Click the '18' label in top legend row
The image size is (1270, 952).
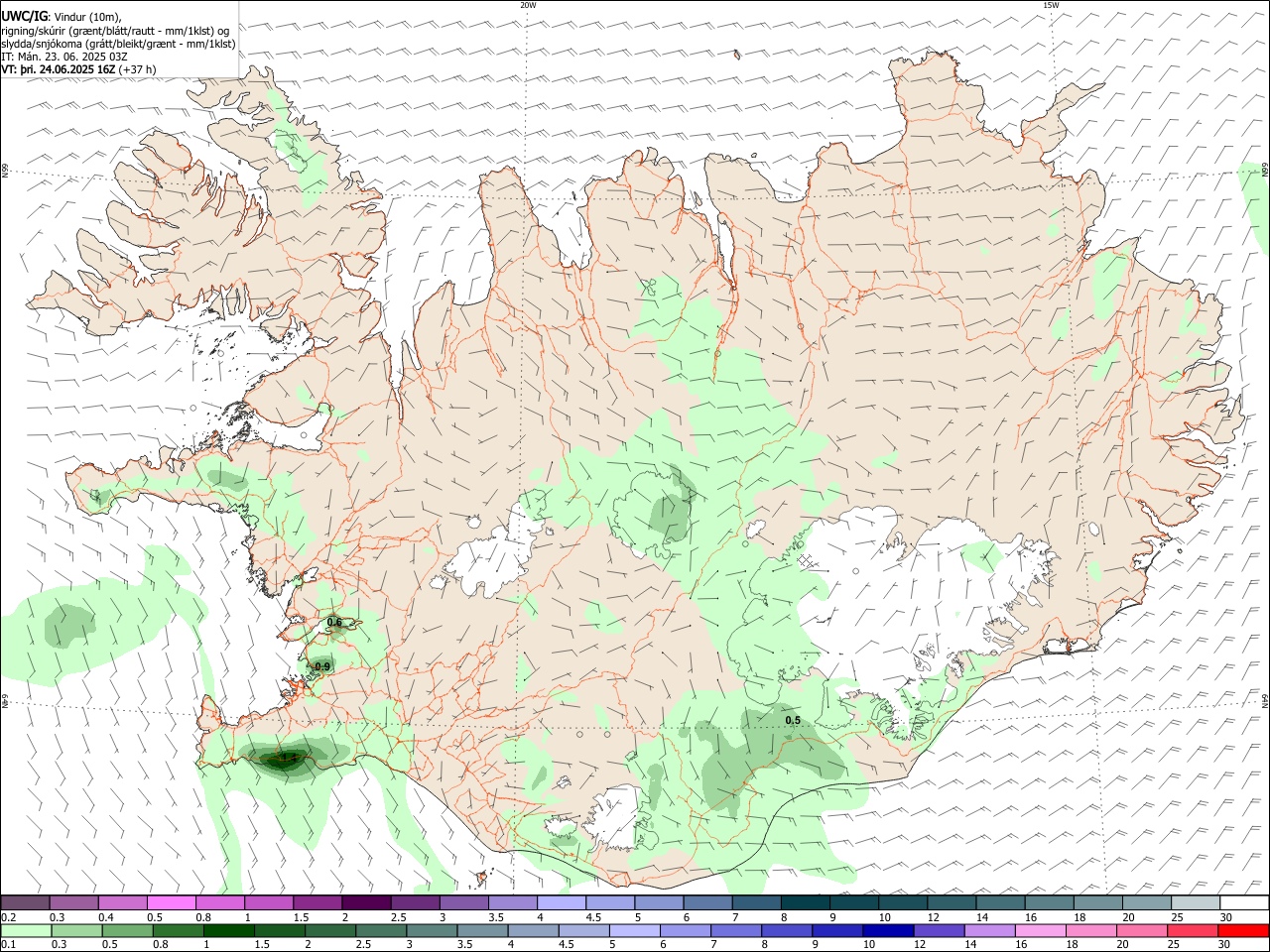1079,917
